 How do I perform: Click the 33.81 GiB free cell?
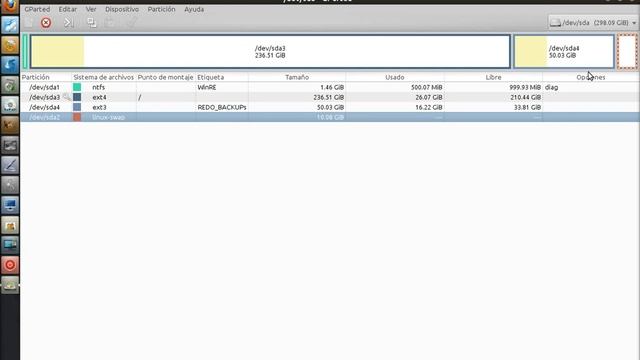(x=527, y=107)
